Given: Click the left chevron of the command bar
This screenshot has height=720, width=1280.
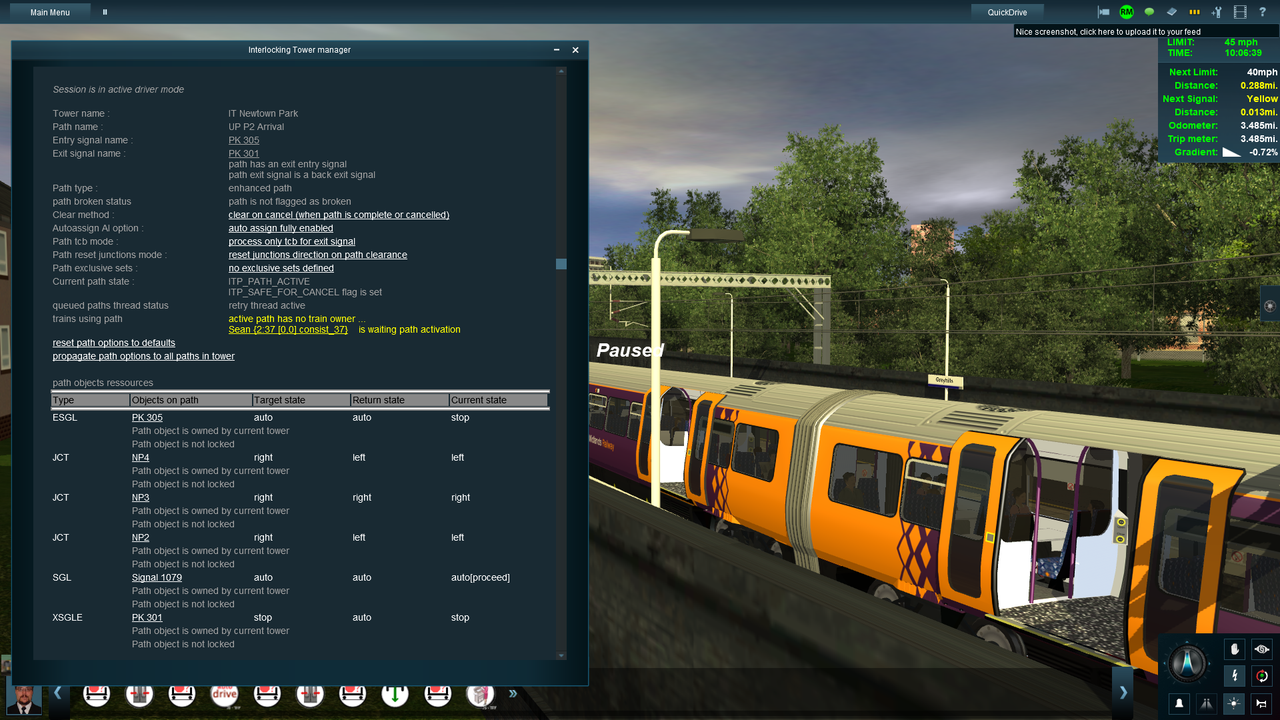Looking at the screenshot, I should [x=58, y=692].
